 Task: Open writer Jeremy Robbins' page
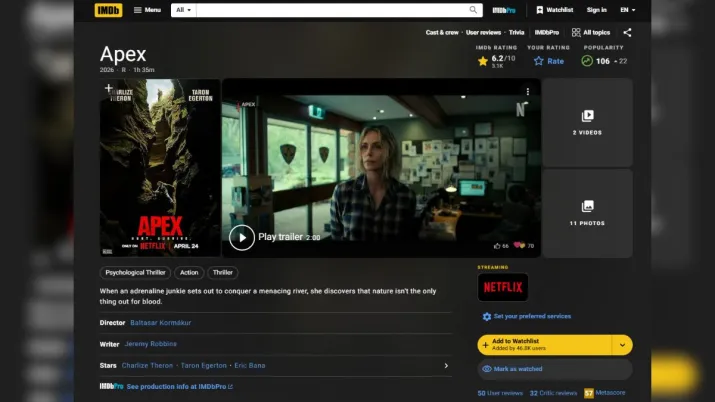[150, 344]
